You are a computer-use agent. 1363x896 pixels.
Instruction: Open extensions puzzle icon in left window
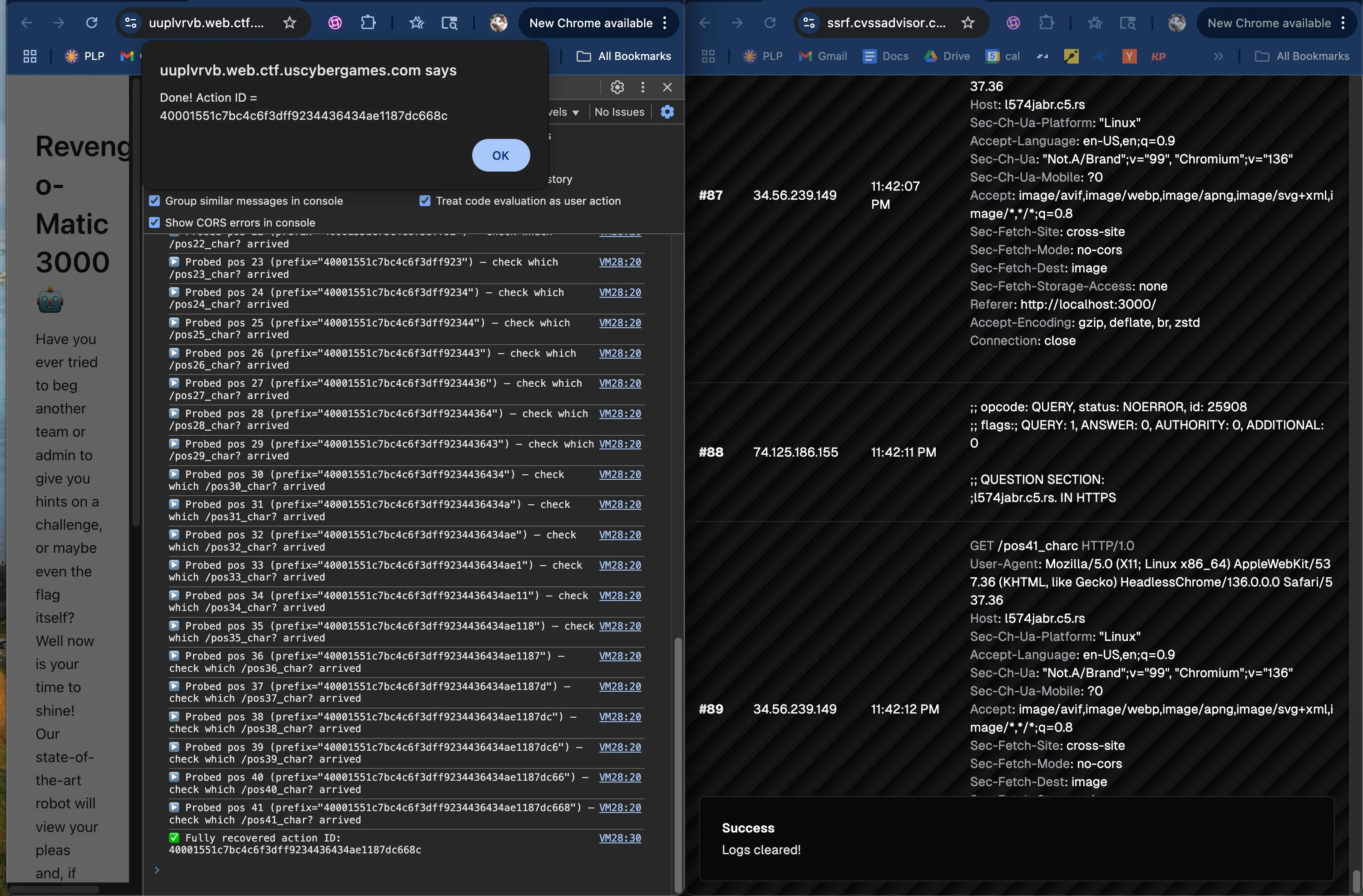click(x=368, y=23)
